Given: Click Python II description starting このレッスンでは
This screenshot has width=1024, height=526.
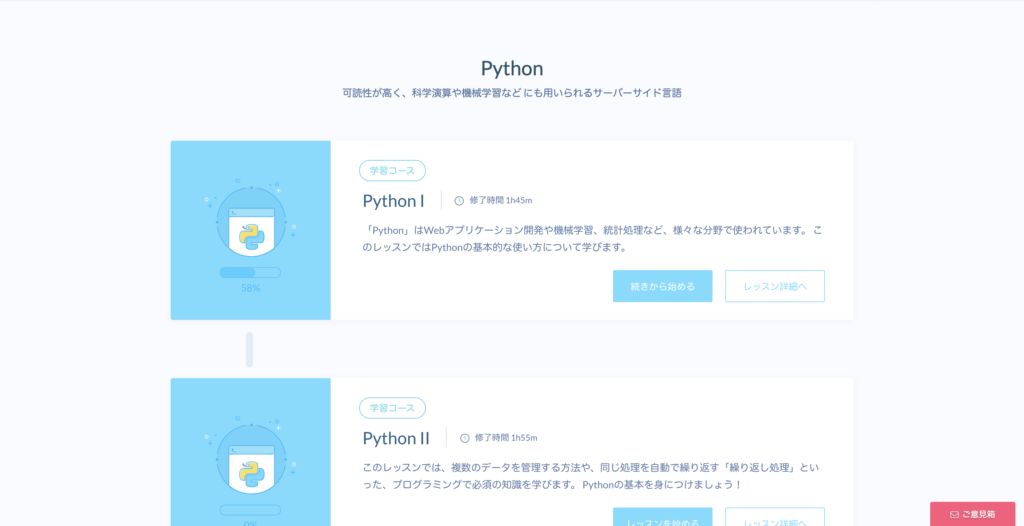Looking at the screenshot, I should tap(591, 476).
